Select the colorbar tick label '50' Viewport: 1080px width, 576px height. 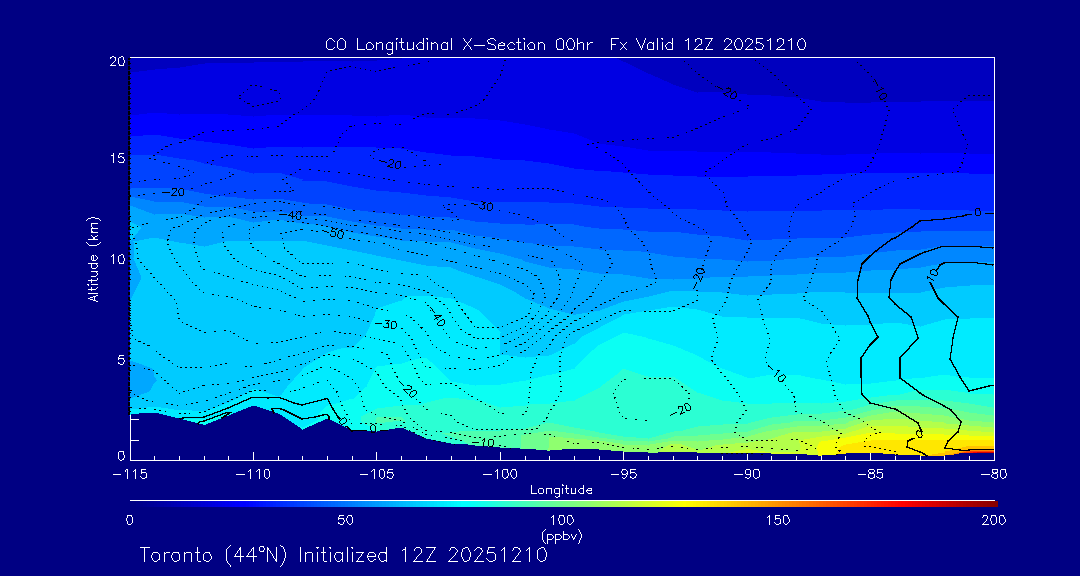(x=345, y=520)
